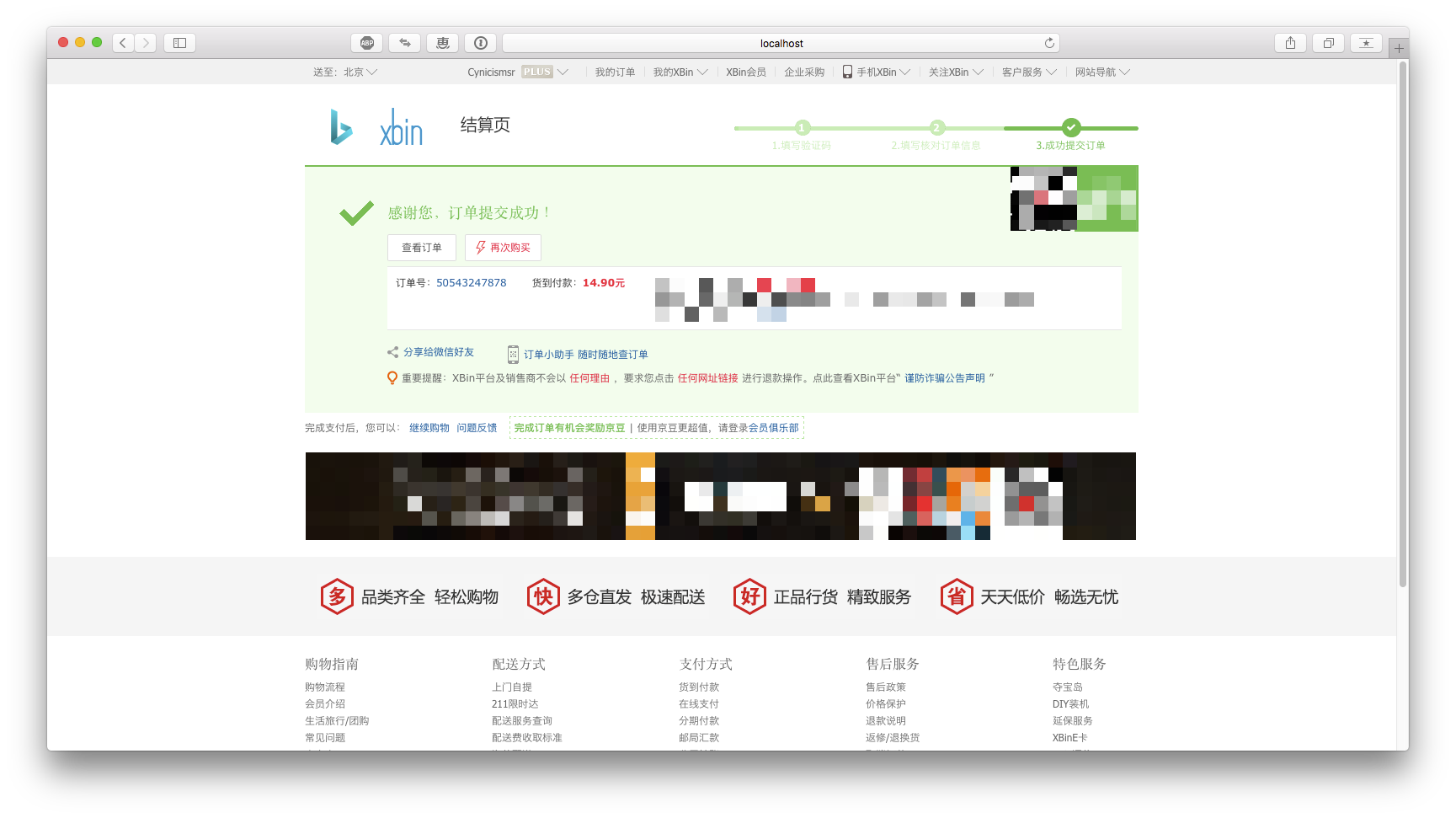Screen dimensions: 1456x818
Task: Click the Safari share icon
Action: click(1290, 43)
